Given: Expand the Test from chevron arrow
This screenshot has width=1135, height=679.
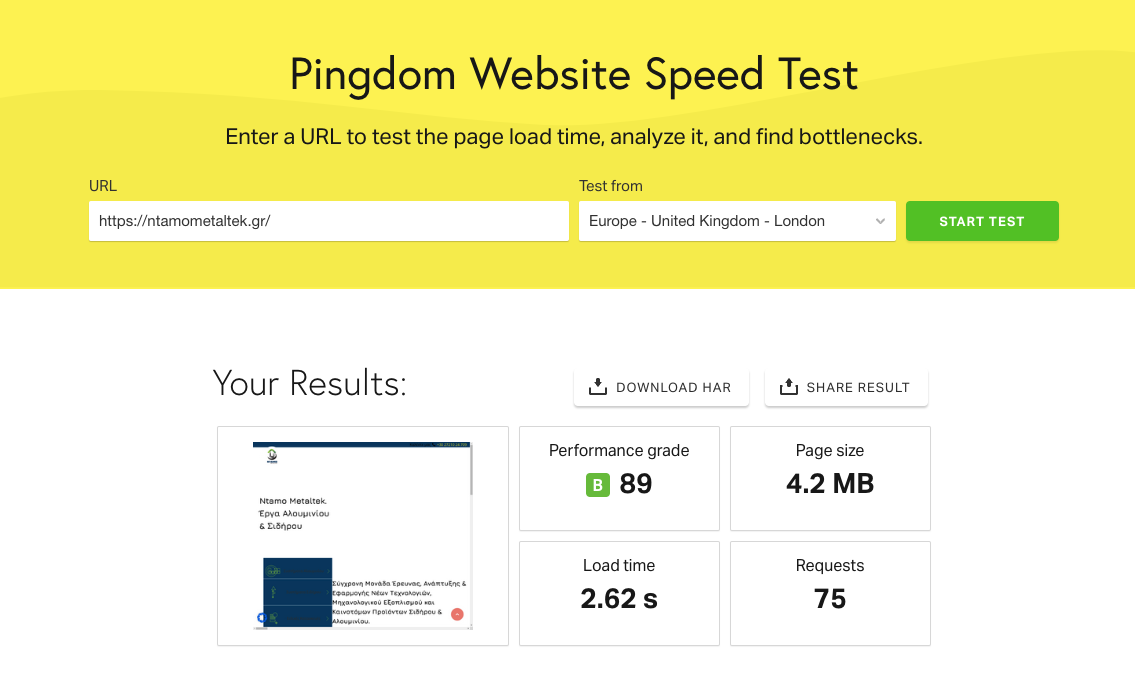Looking at the screenshot, I should click(x=880, y=222).
